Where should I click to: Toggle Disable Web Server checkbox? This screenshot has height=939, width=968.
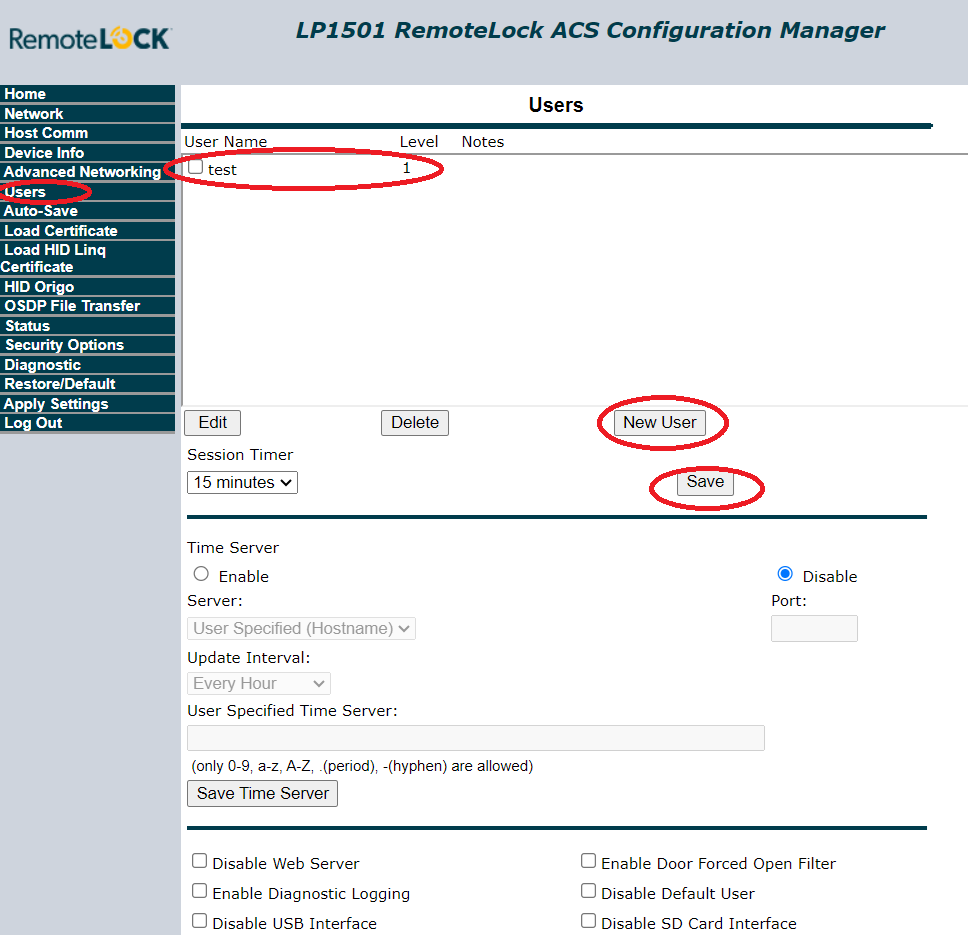point(199,861)
